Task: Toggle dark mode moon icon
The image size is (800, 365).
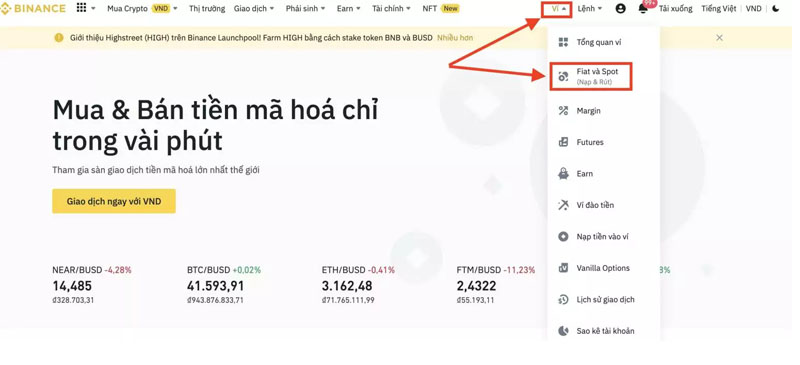Action: 776,9
